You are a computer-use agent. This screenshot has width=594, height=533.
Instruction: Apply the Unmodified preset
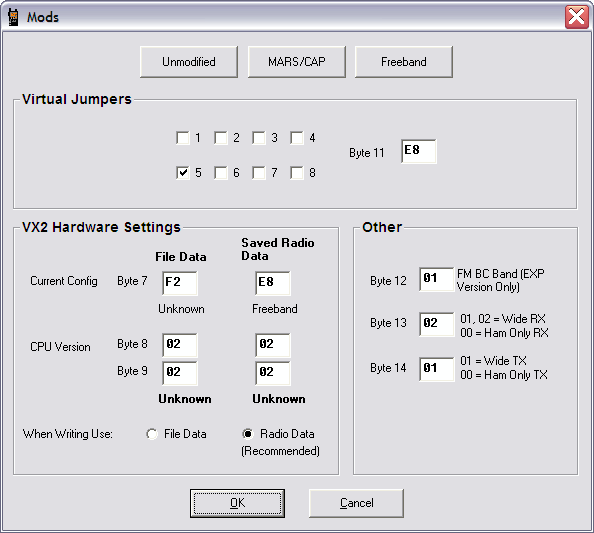coord(189,62)
